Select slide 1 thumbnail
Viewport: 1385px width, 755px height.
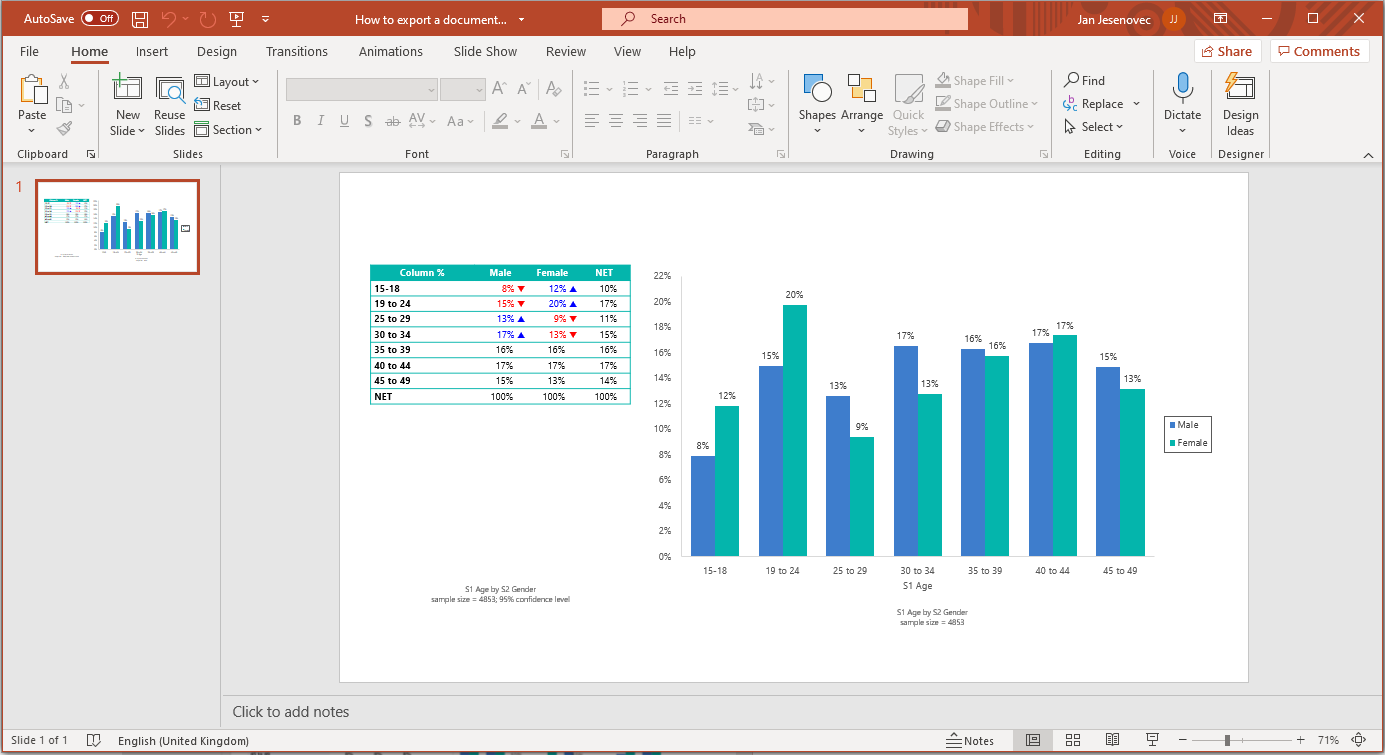tap(118, 227)
